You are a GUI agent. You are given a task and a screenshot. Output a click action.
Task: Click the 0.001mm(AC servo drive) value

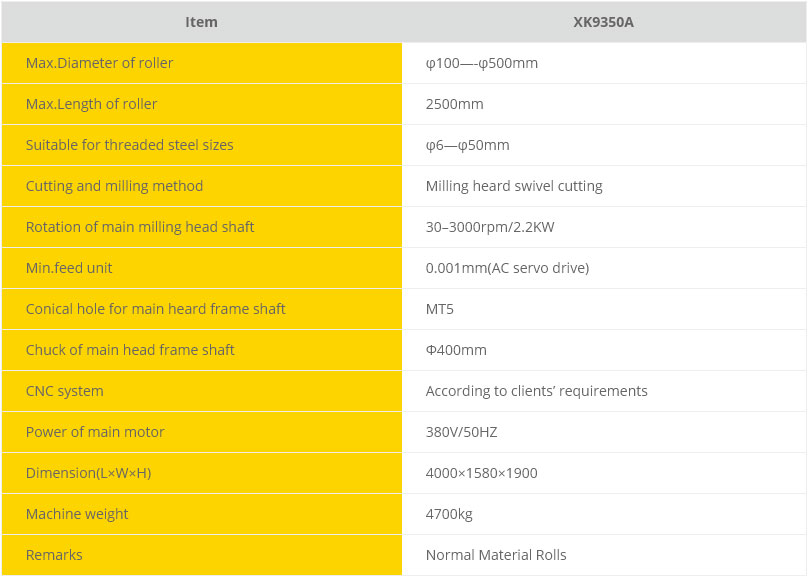coord(507,268)
